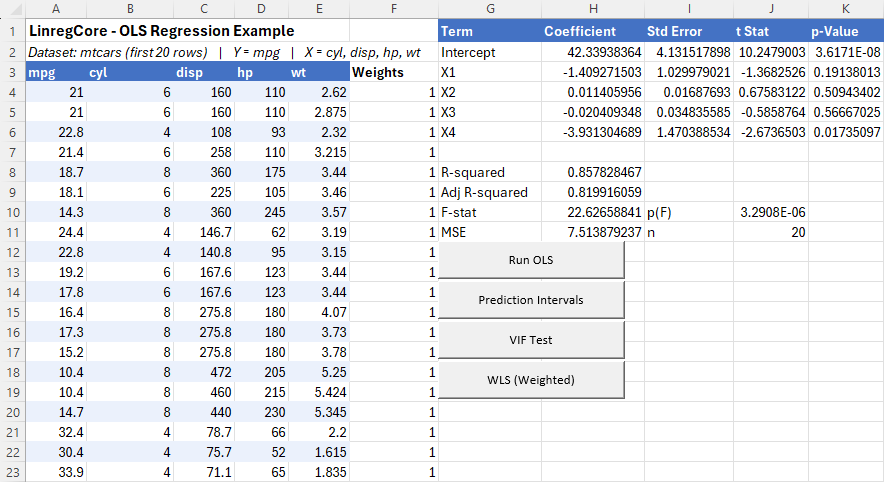This screenshot has height=482, width=884.
Task: Select the LinregCore title cell
Action: coord(162,31)
